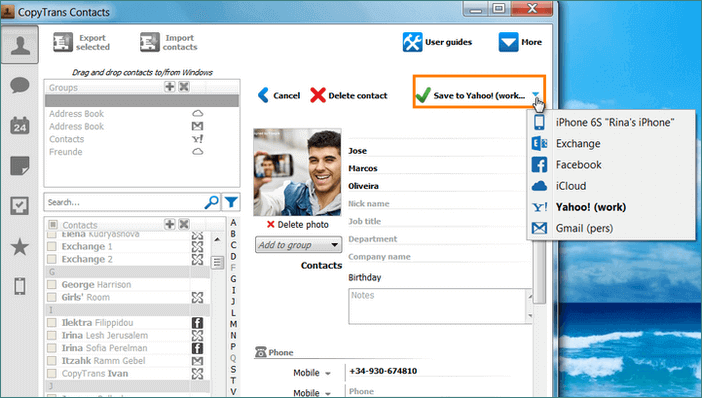Check the George Harrison checkbox
Viewport: 702px width, 398px height.
click(x=52, y=284)
